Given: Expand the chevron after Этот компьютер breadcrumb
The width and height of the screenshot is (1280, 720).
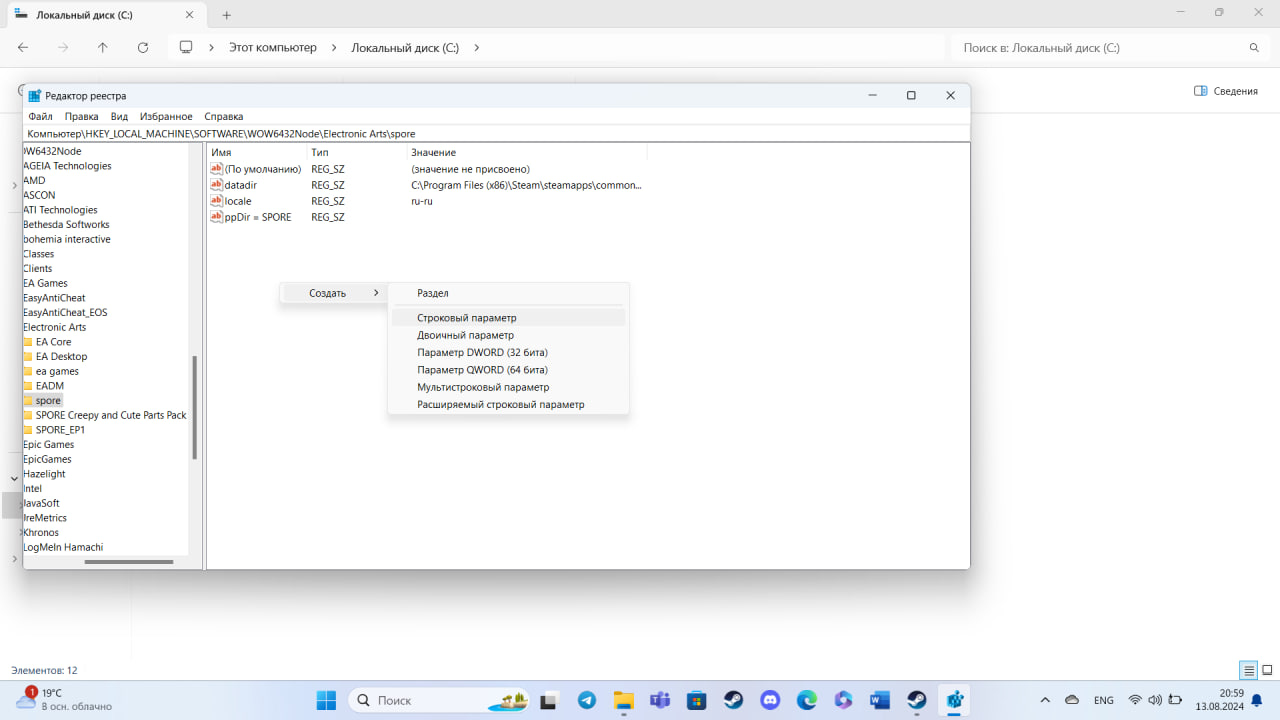Looking at the screenshot, I should [x=334, y=47].
